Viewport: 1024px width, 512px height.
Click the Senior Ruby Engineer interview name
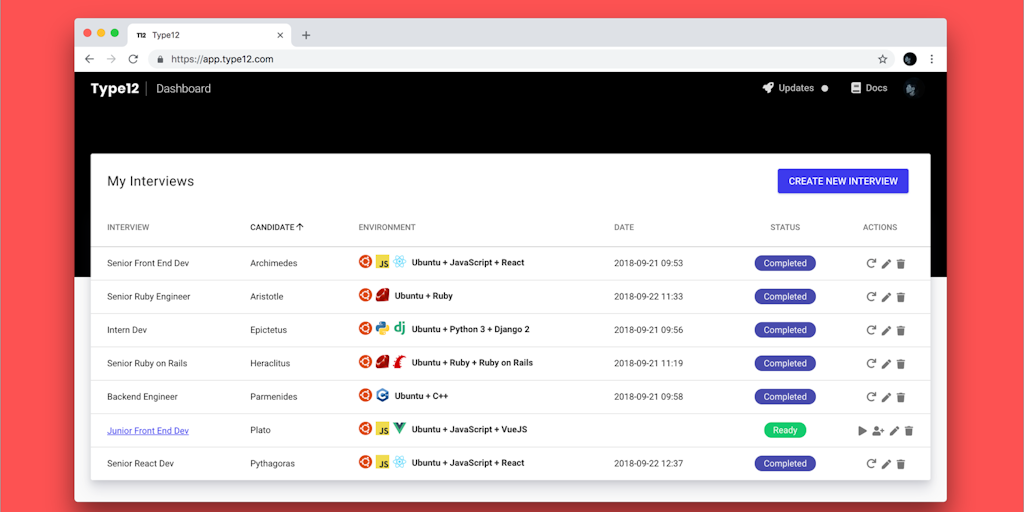149,296
